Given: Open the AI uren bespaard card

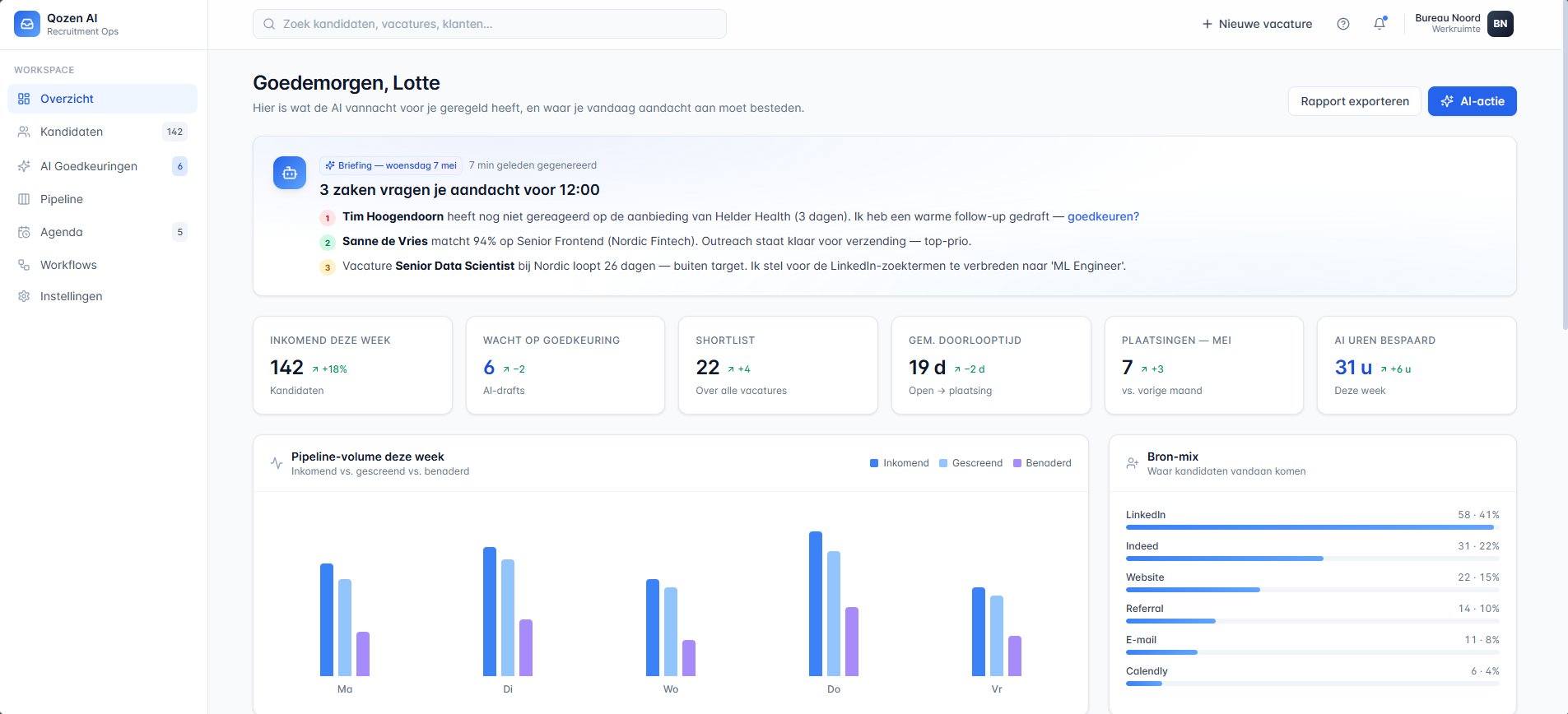Looking at the screenshot, I should tap(1417, 365).
